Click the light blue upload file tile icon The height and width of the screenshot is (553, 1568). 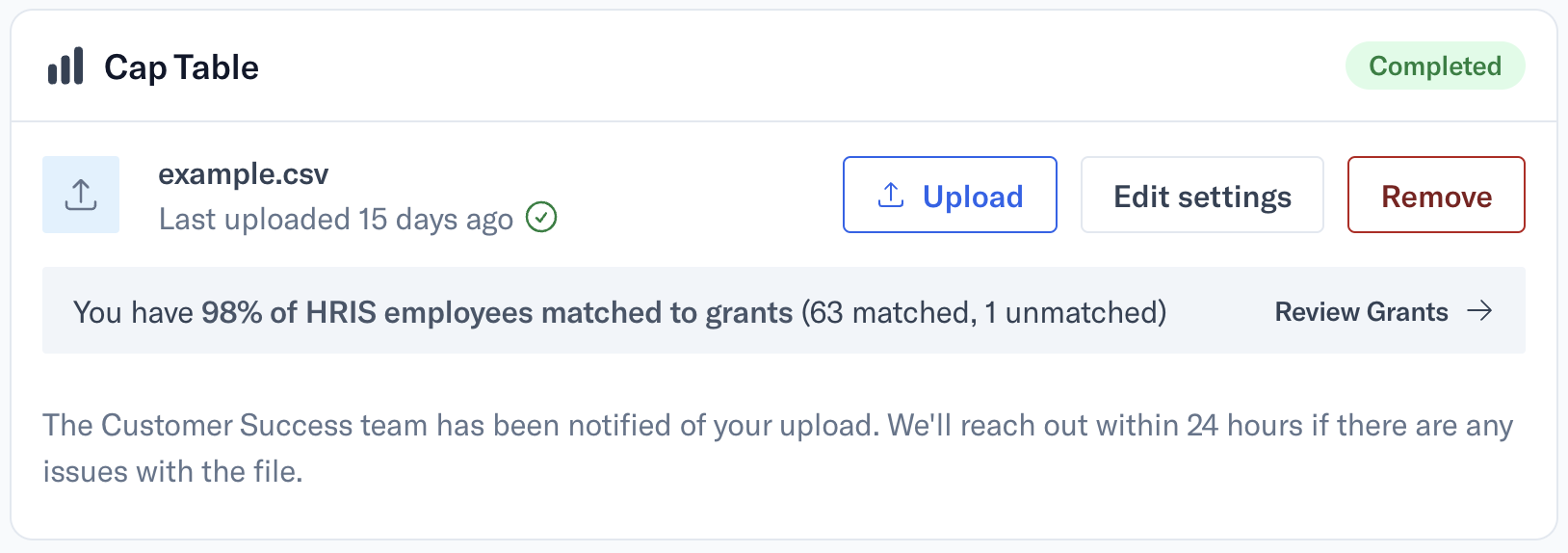[81, 195]
